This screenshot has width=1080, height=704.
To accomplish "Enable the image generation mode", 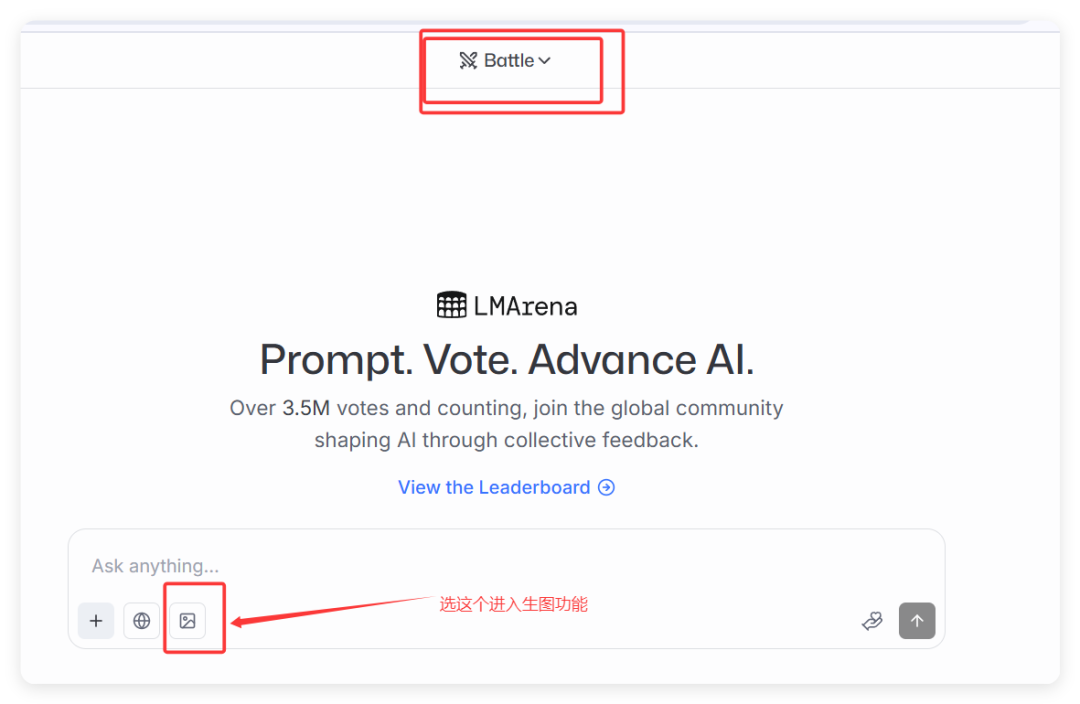I will pyautogui.click(x=187, y=621).
